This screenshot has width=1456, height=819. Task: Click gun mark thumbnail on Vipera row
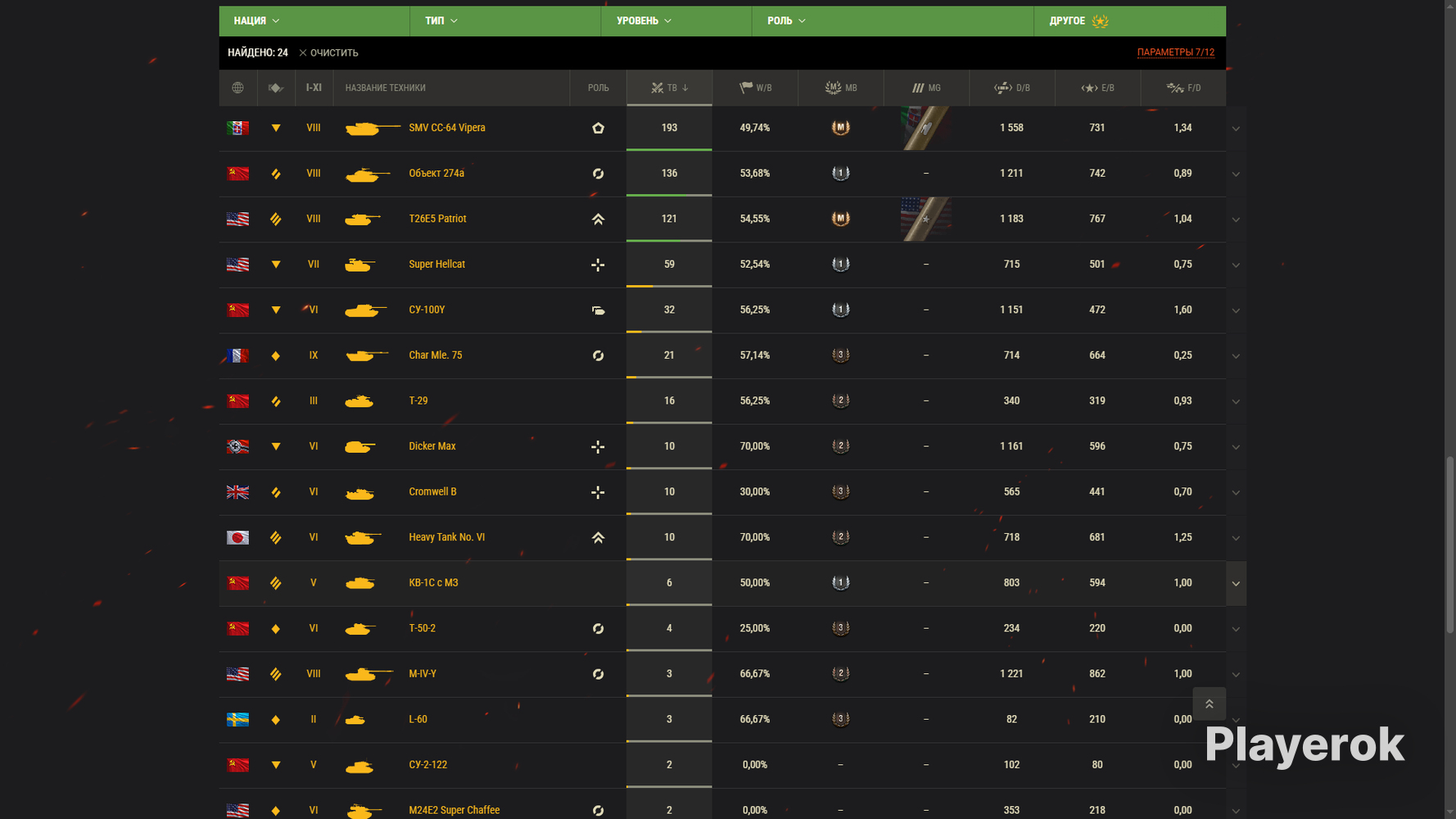point(926,128)
